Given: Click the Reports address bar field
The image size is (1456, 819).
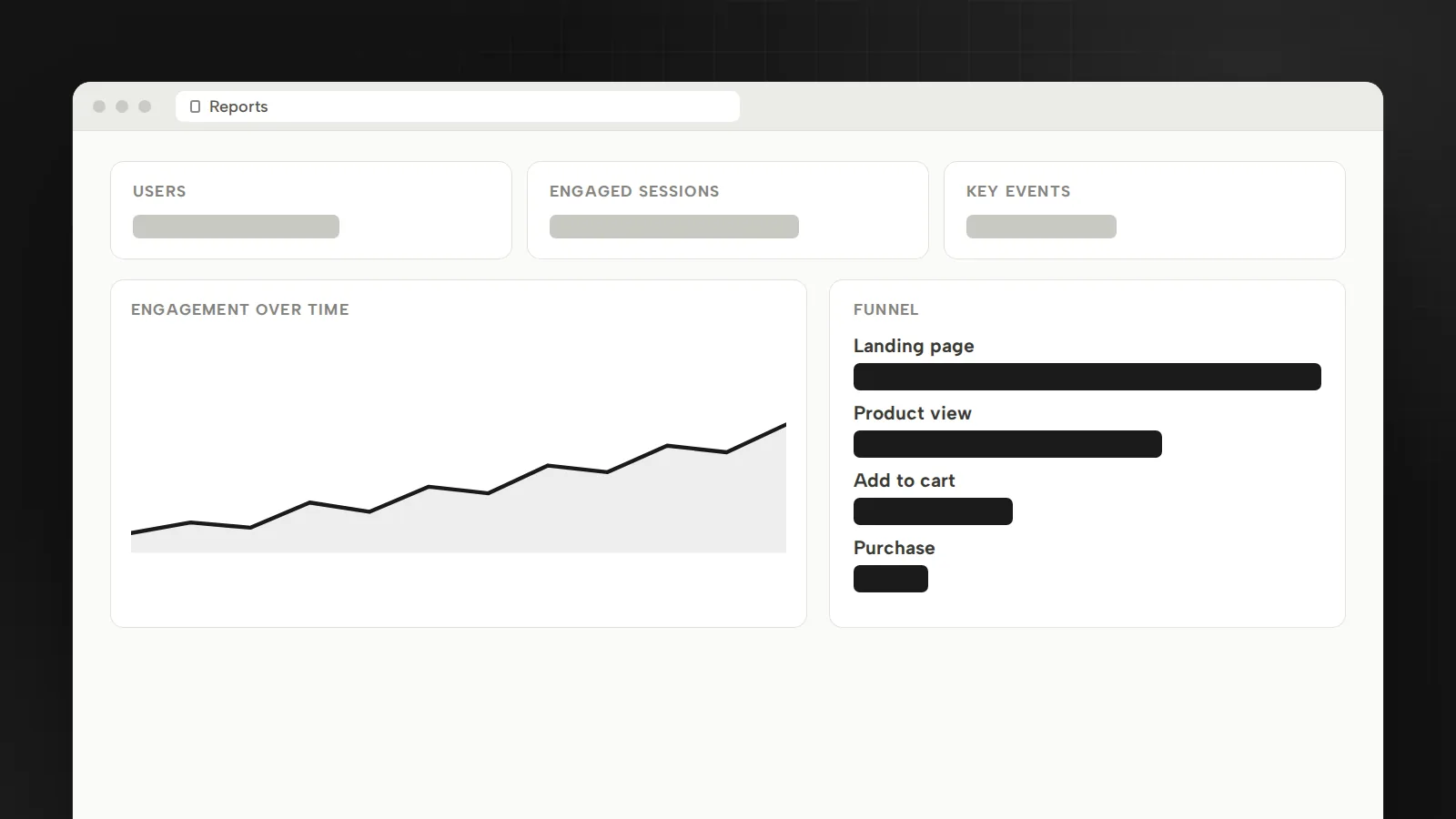Looking at the screenshot, I should 458,106.
